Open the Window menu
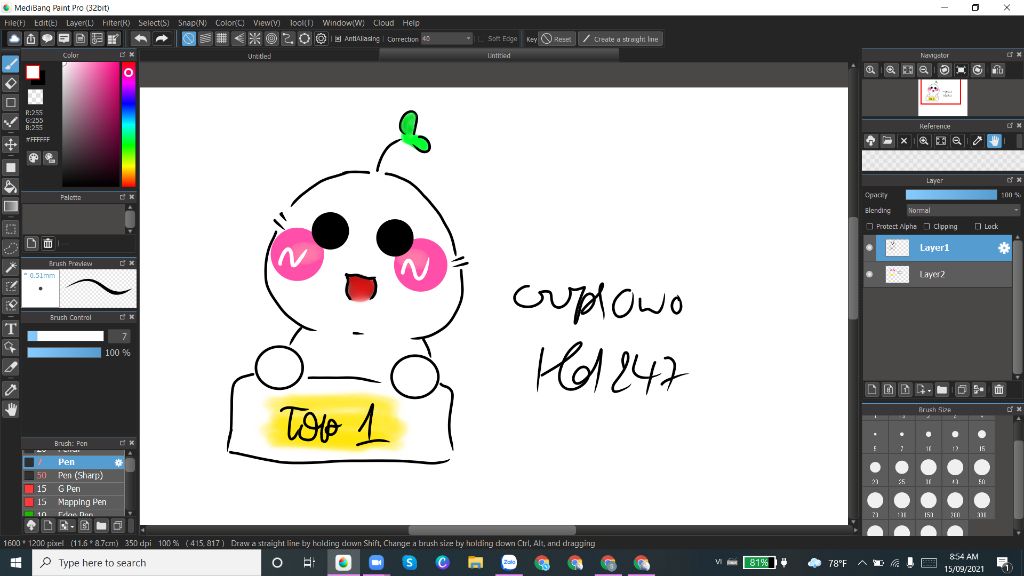The height and width of the screenshot is (576, 1024). (343, 23)
